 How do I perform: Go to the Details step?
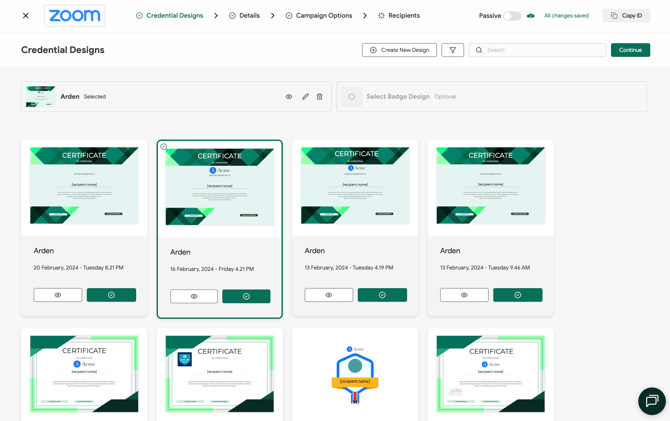tap(244, 16)
